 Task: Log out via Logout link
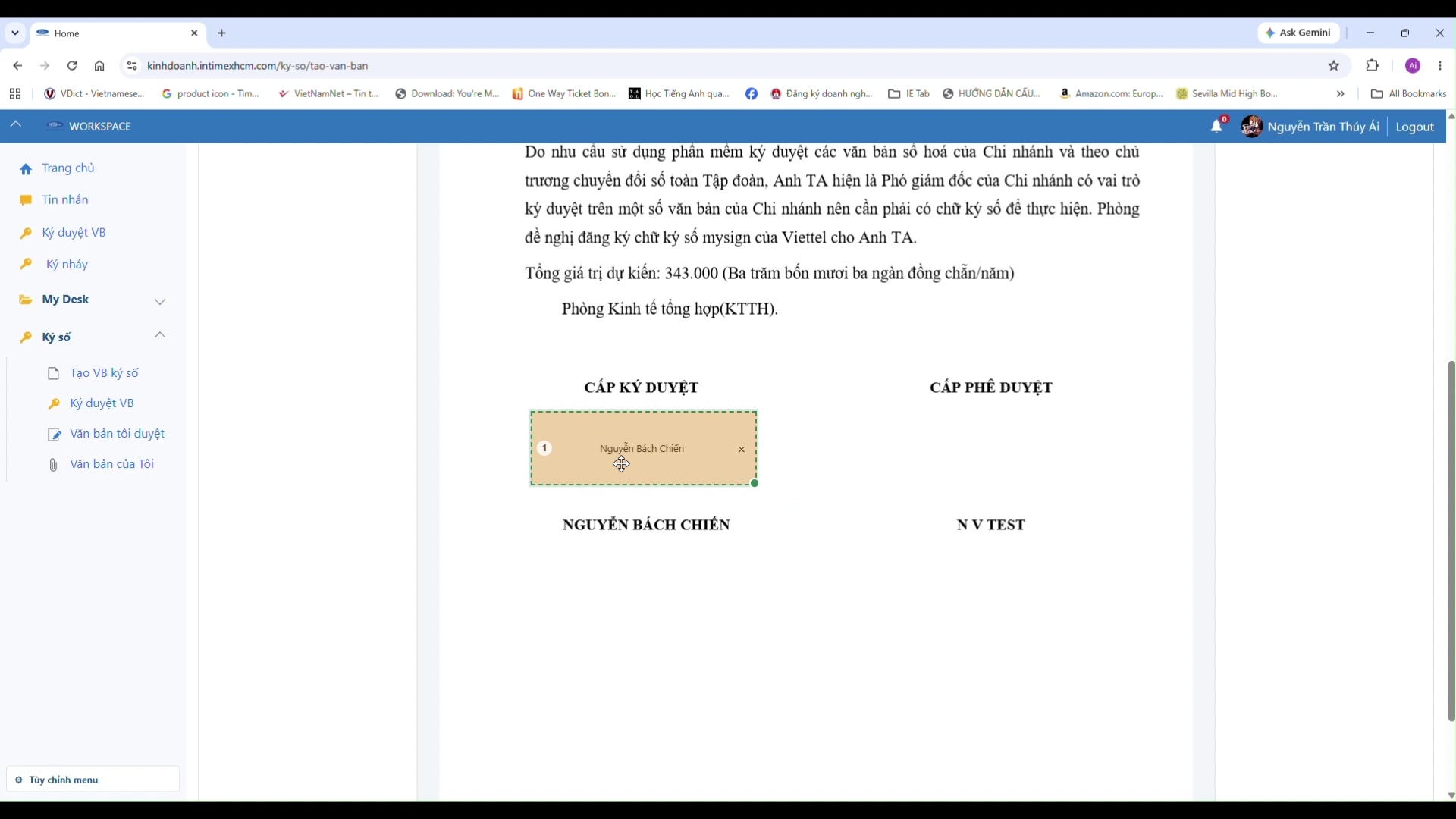(x=1415, y=127)
